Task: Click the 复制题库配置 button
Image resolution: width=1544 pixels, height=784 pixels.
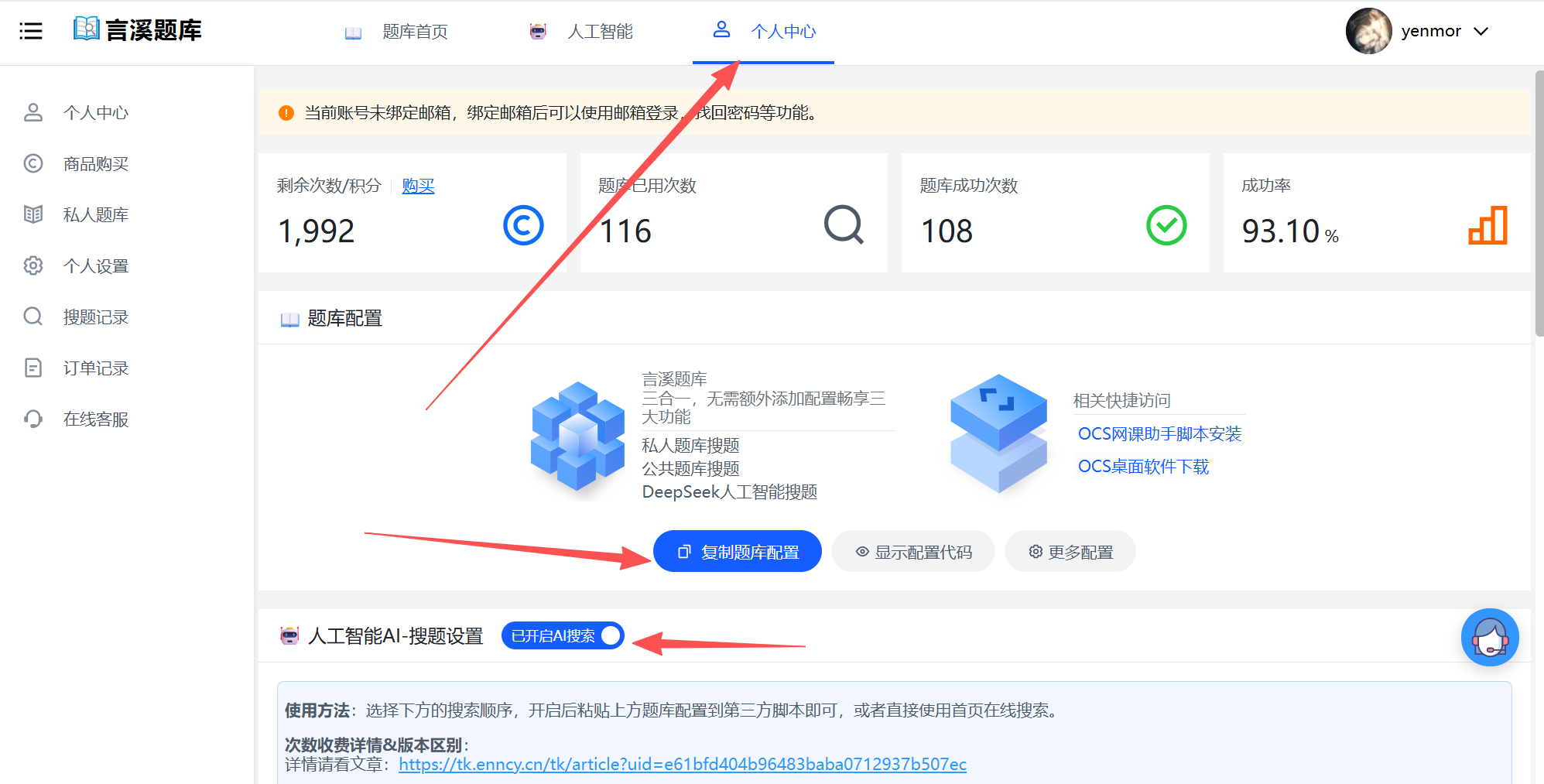Action: (737, 552)
